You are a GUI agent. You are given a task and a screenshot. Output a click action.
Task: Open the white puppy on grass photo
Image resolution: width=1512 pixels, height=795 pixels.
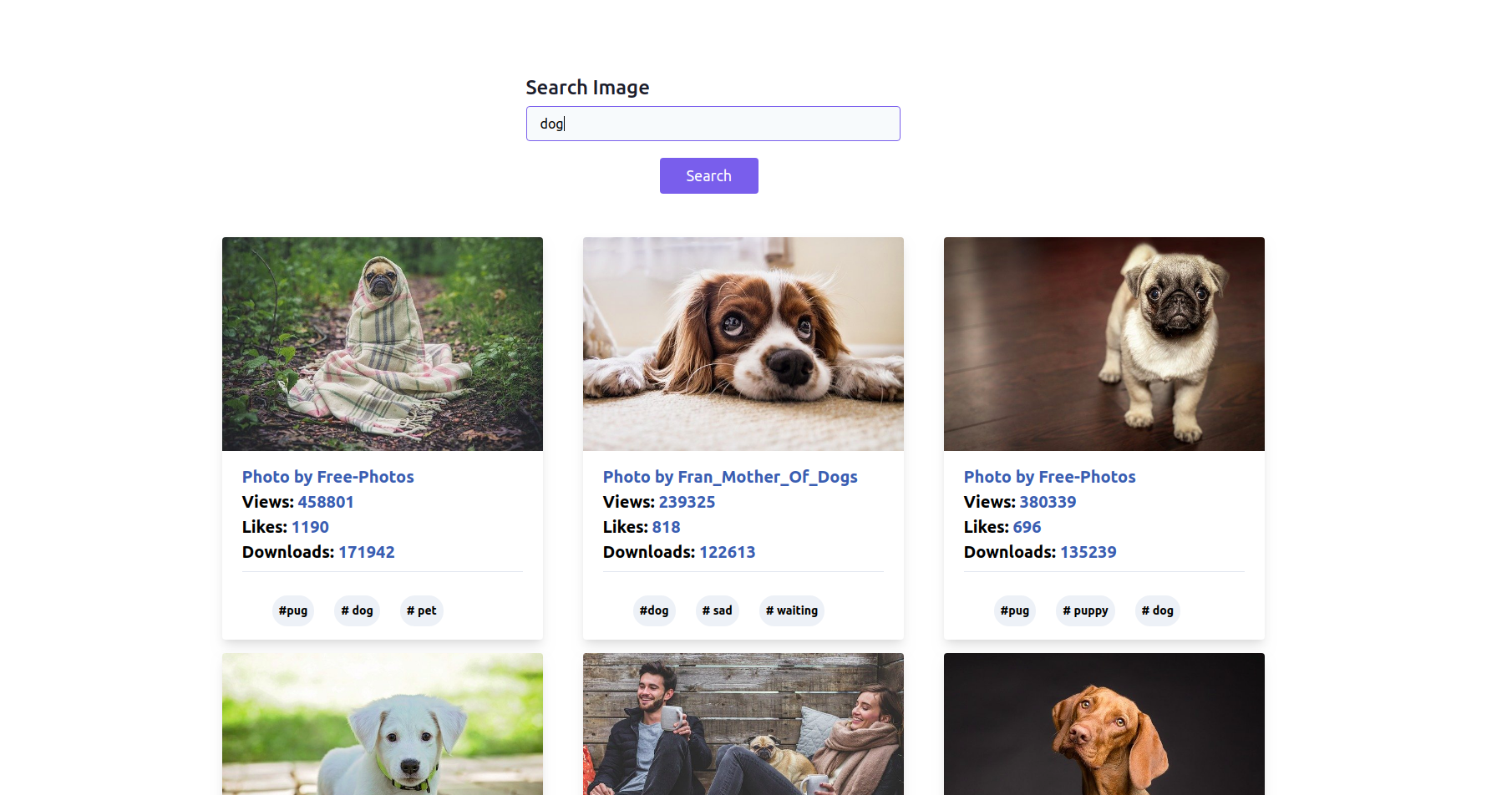pos(382,723)
